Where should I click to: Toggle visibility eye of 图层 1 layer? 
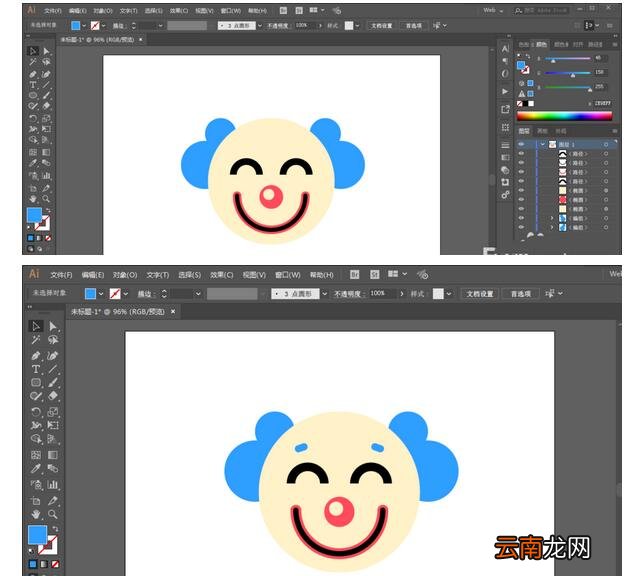521,144
